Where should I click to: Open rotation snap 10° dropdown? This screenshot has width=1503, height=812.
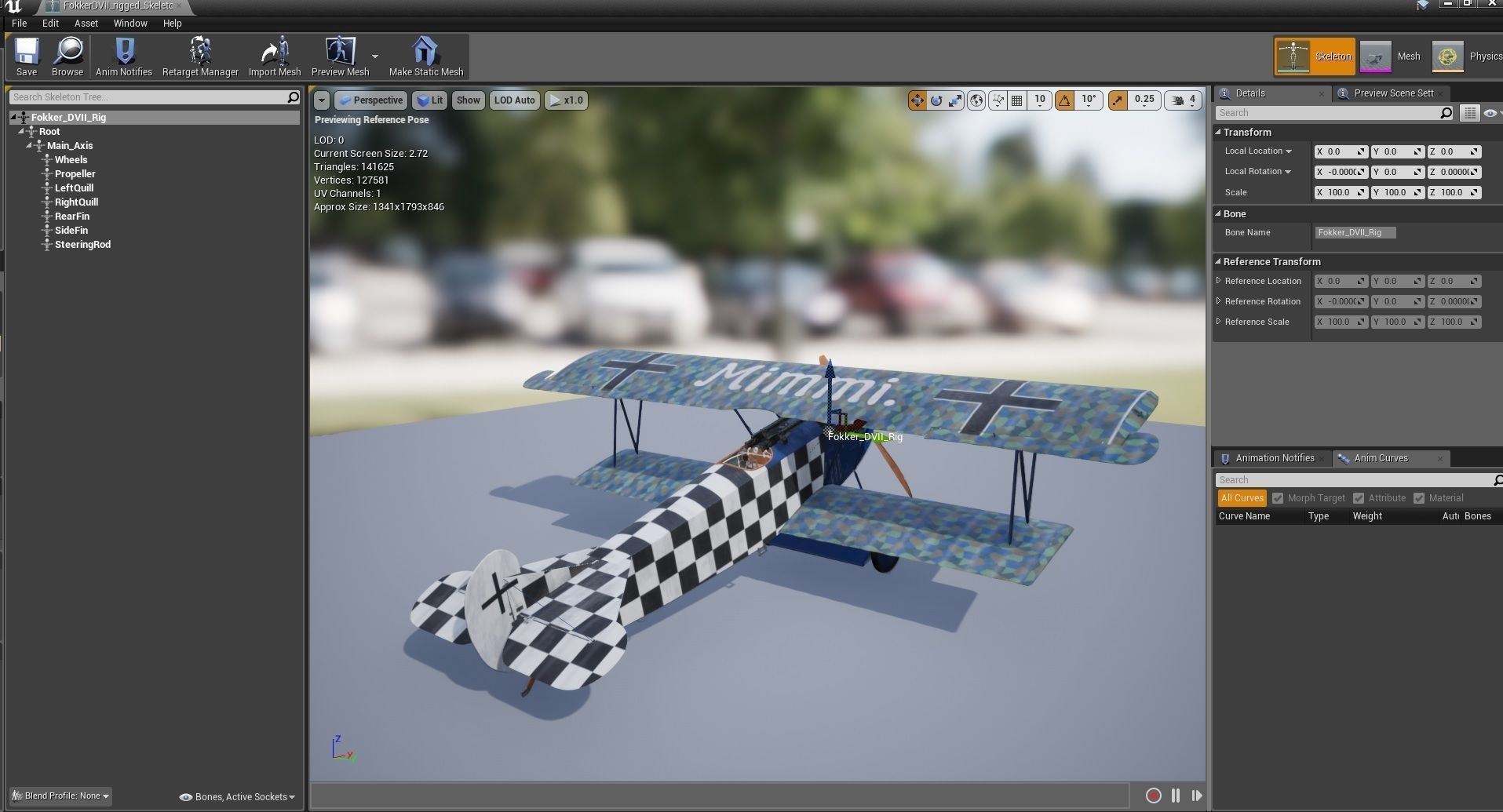(1089, 100)
